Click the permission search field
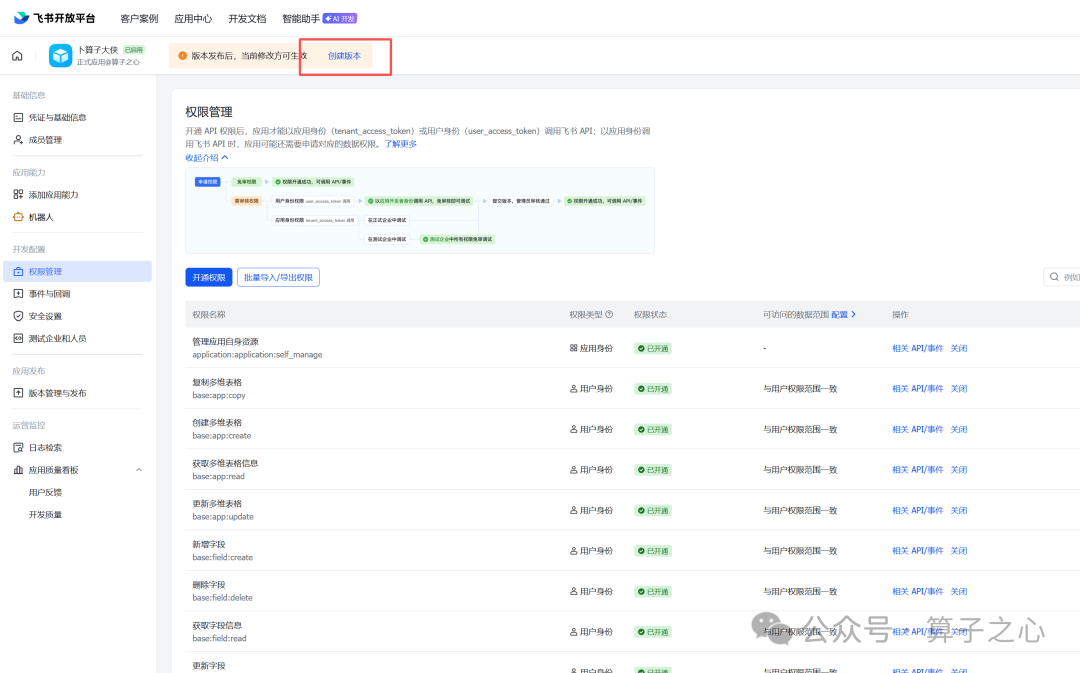1080x673 pixels. [x=1061, y=277]
